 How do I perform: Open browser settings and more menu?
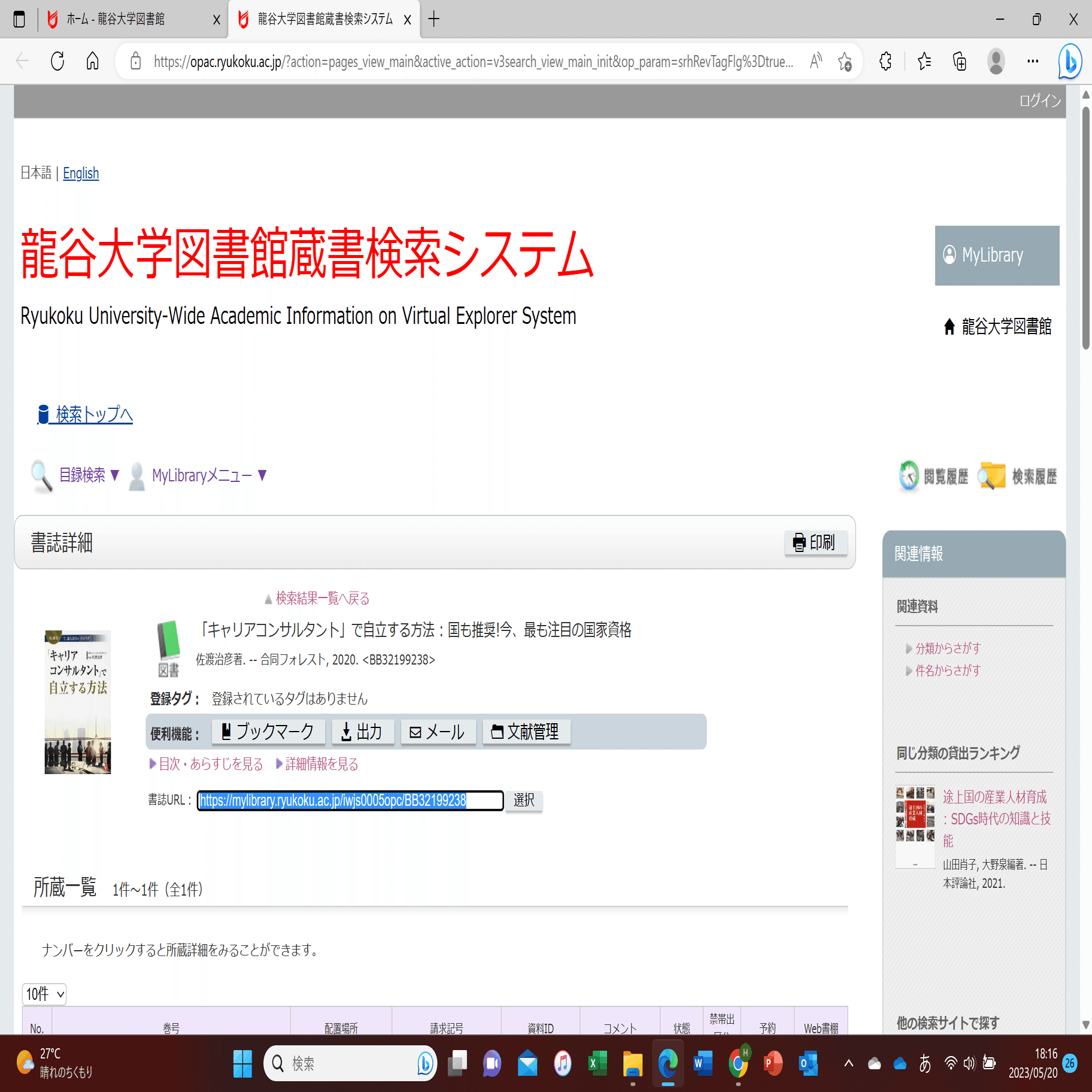point(1033,61)
